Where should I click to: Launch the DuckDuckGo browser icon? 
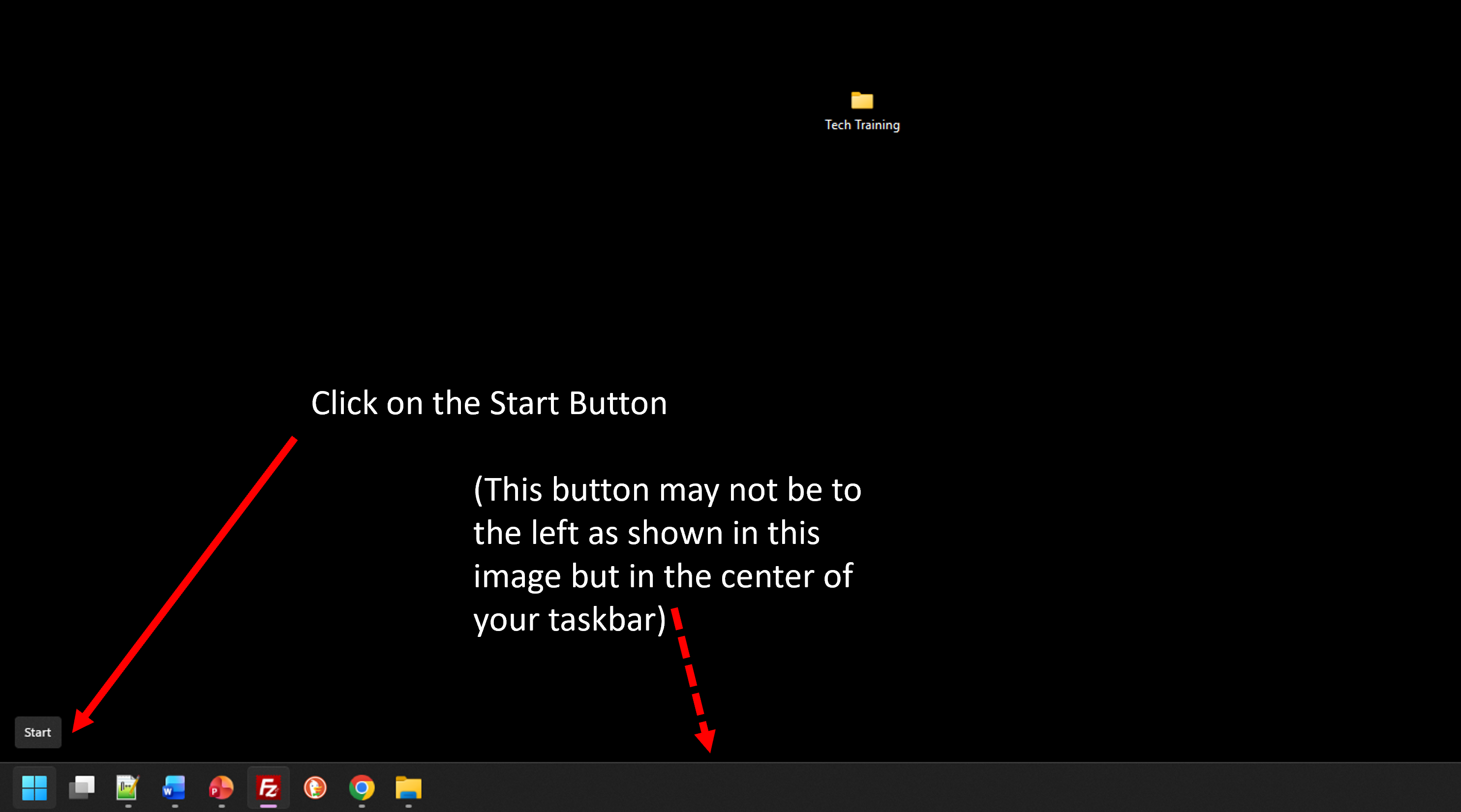tap(315, 787)
